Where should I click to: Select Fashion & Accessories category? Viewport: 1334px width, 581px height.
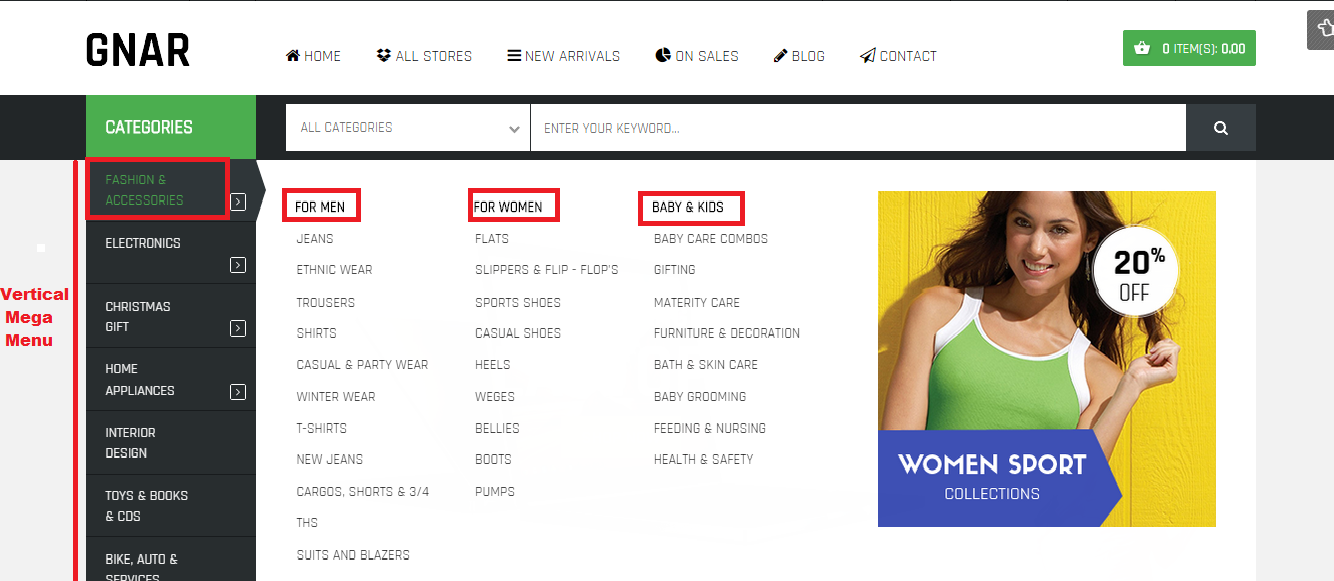pyautogui.click(x=145, y=190)
